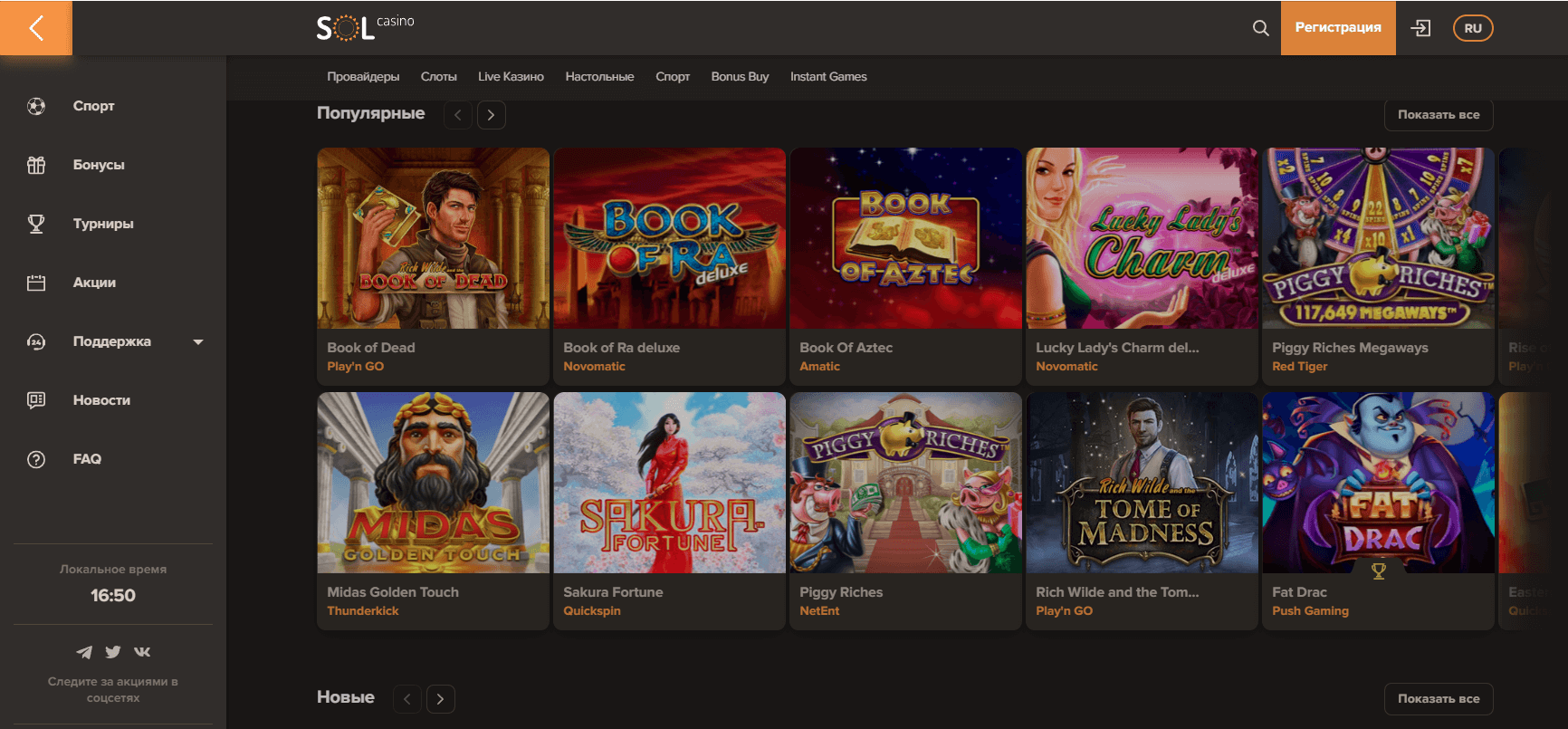Viewport: 1568px width, 729px height.
Task: Open the Book Of Aztec game thumbnail
Action: click(x=906, y=238)
